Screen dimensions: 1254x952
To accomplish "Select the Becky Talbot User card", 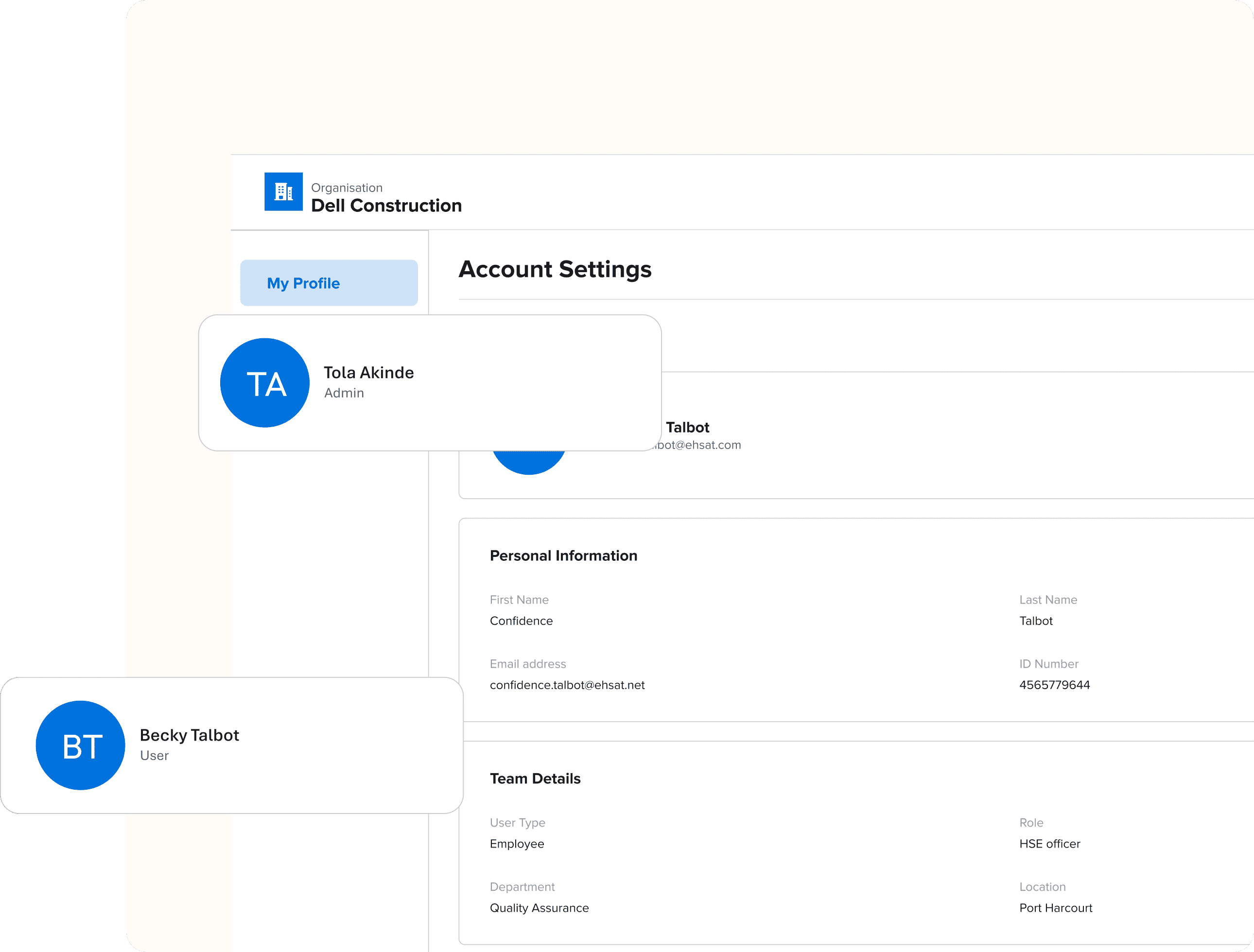I will click(232, 745).
